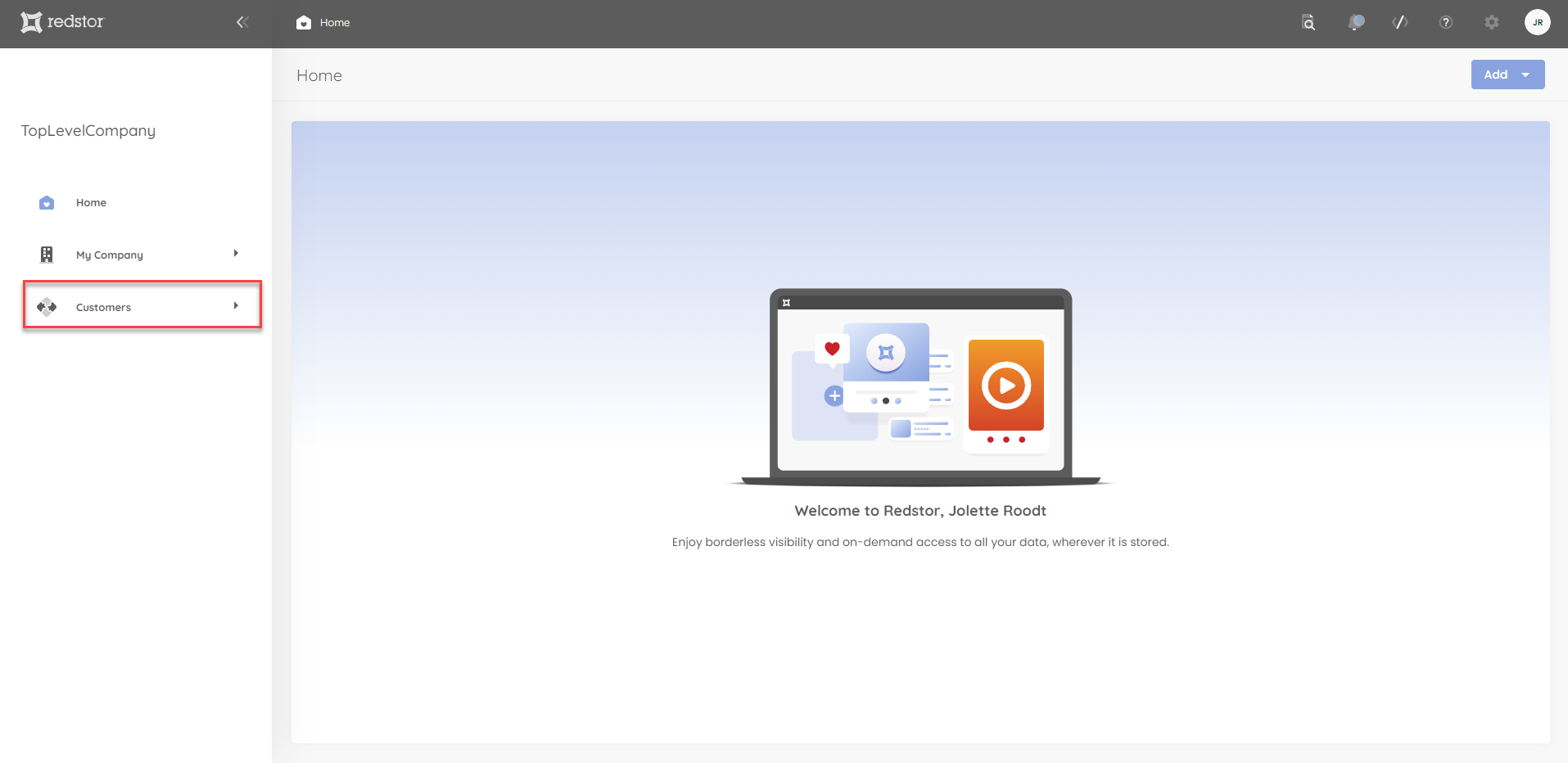Open the JR user avatar menu
Image resolution: width=1568 pixels, height=763 pixels.
click(1538, 22)
